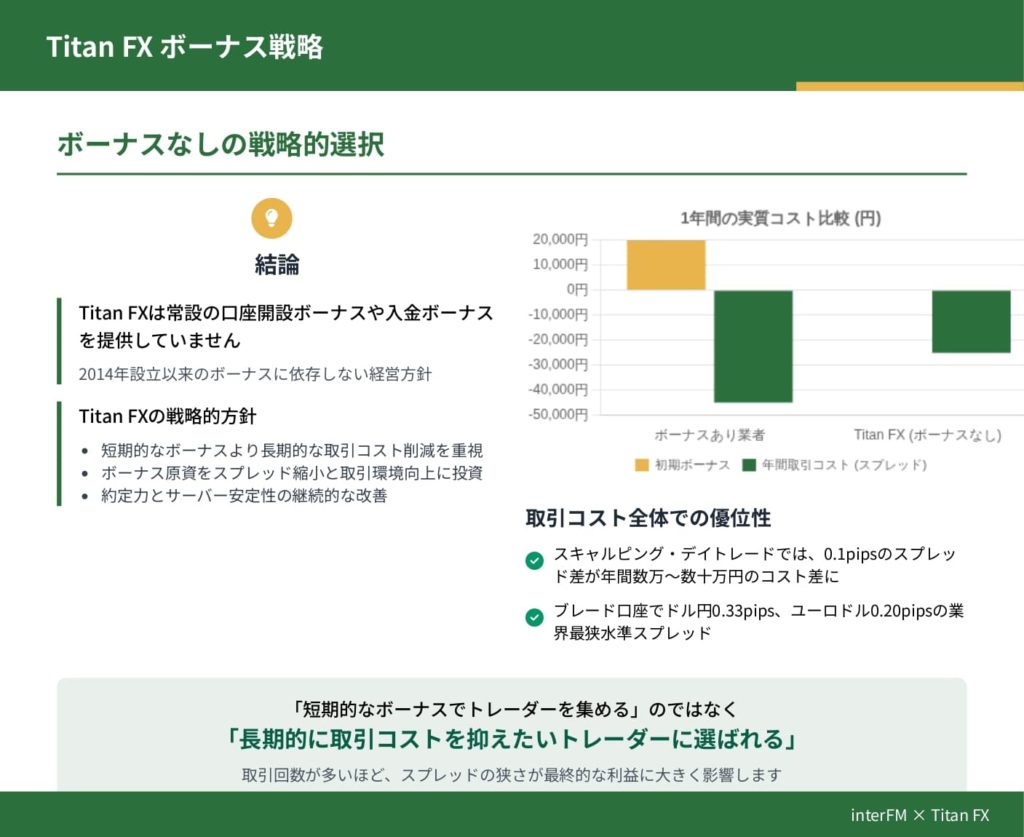Click the ボーナスなしの戦略的選択 section heading
This screenshot has height=837, width=1024.
[220, 144]
